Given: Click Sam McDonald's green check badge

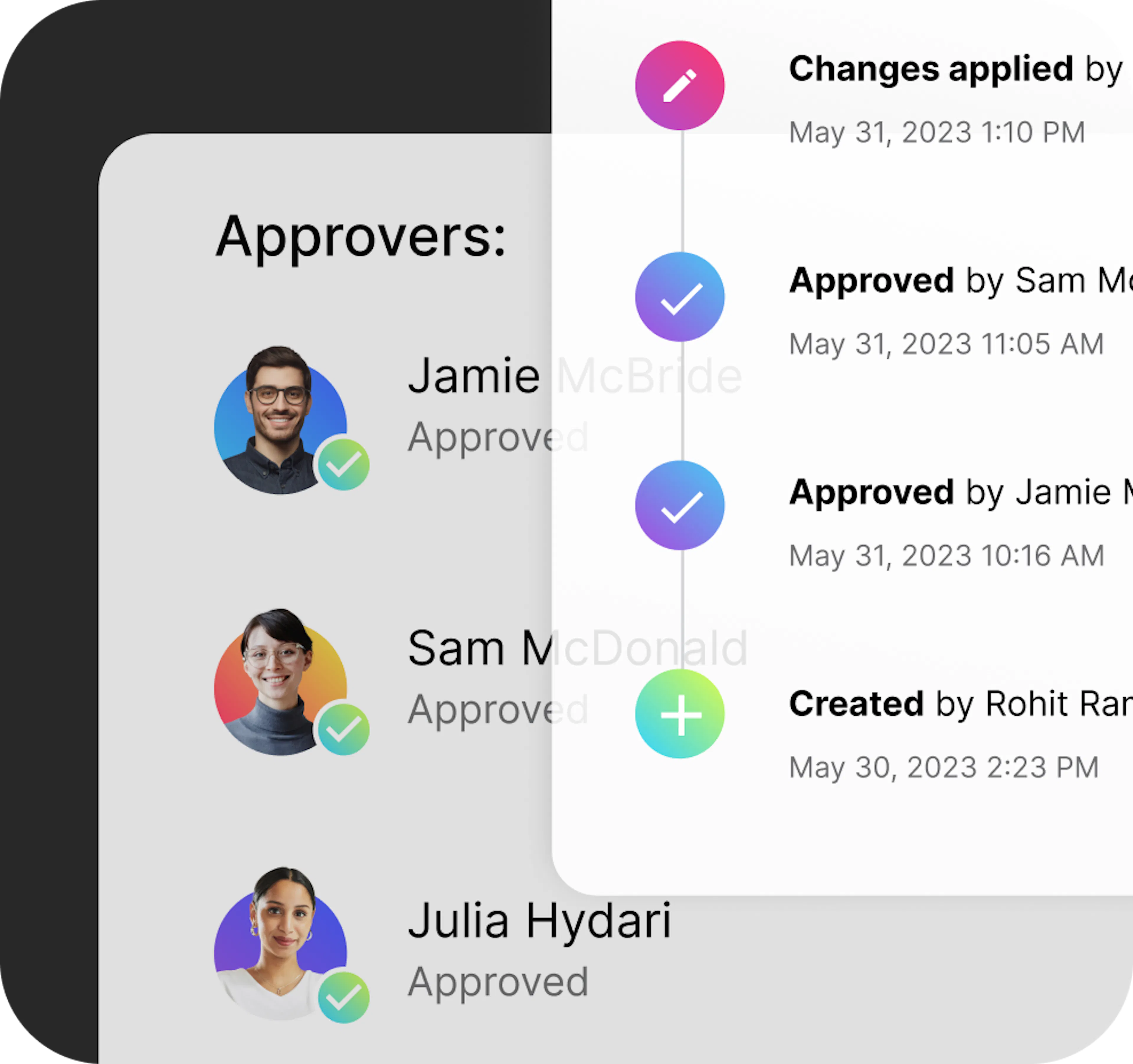Looking at the screenshot, I should (x=344, y=729).
